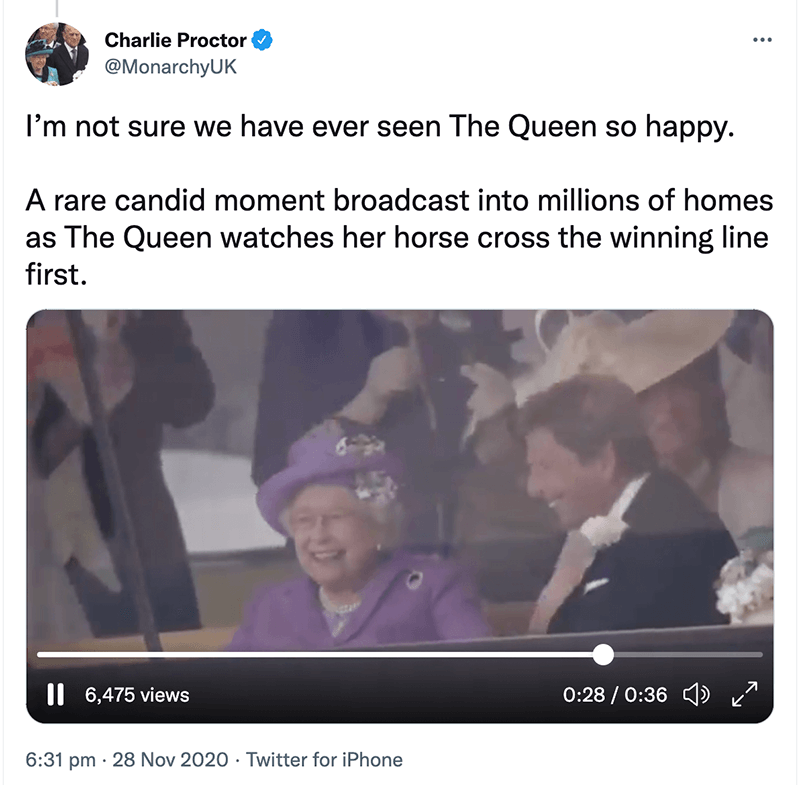This screenshot has height=785, width=800.
Task: Open the 6:31 pm timestamp link
Action: pos(60,759)
